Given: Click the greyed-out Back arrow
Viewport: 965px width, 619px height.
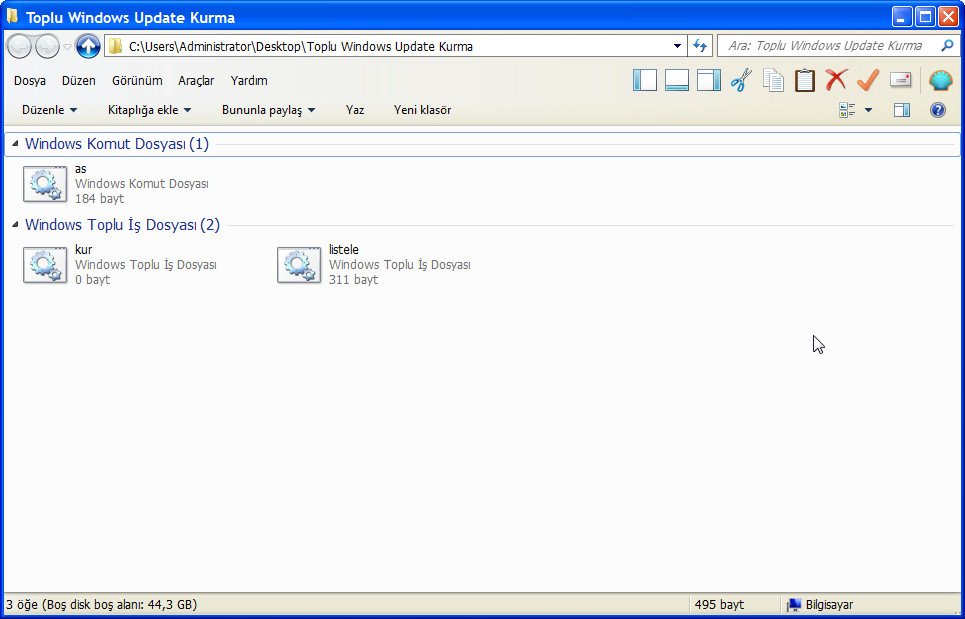Looking at the screenshot, I should coord(19,46).
